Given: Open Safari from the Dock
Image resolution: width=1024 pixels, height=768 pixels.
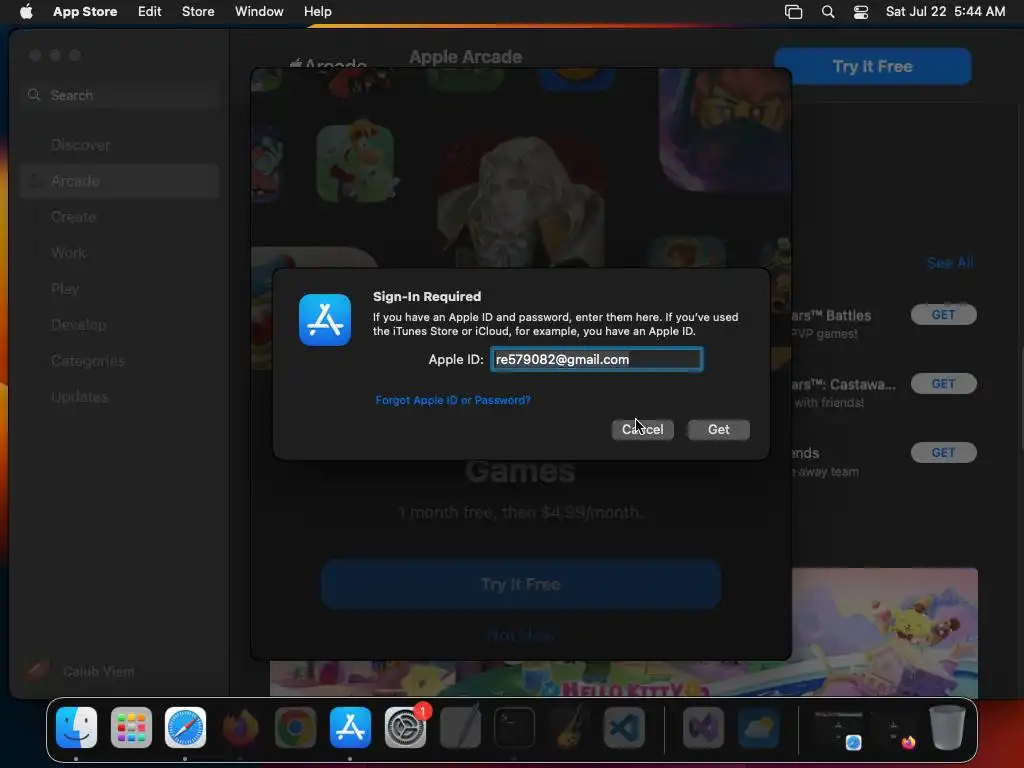Looking at the screenshot, I should coord(185,727).
